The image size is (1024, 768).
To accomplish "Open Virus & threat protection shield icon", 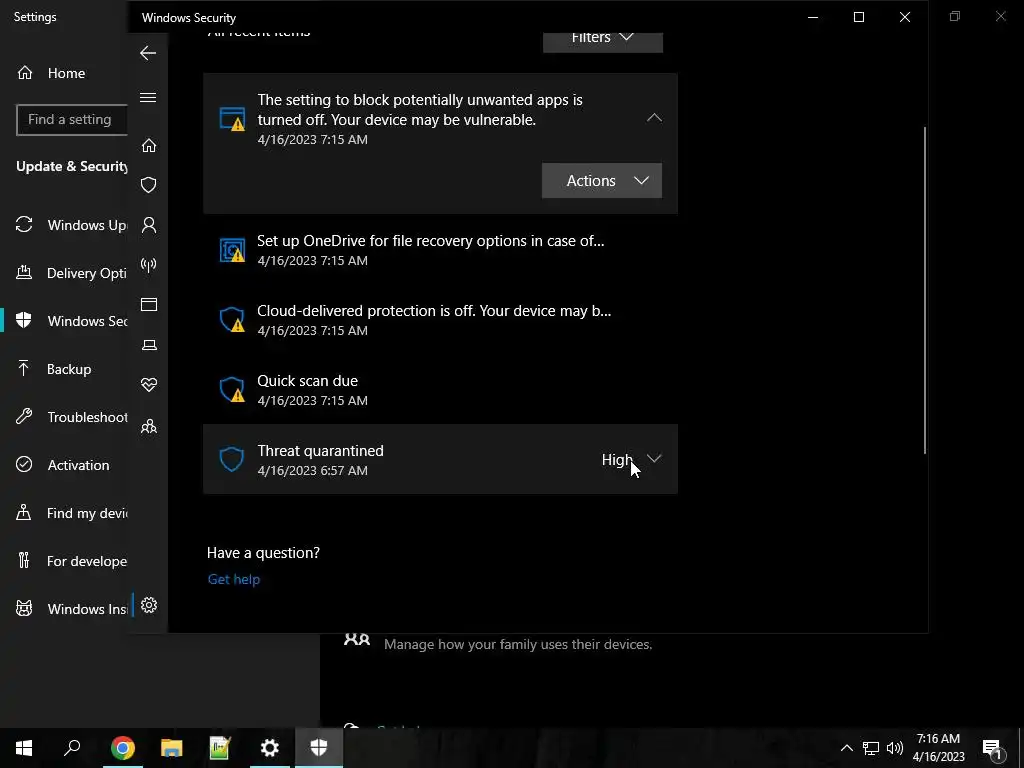I will [x=149, y=185].
